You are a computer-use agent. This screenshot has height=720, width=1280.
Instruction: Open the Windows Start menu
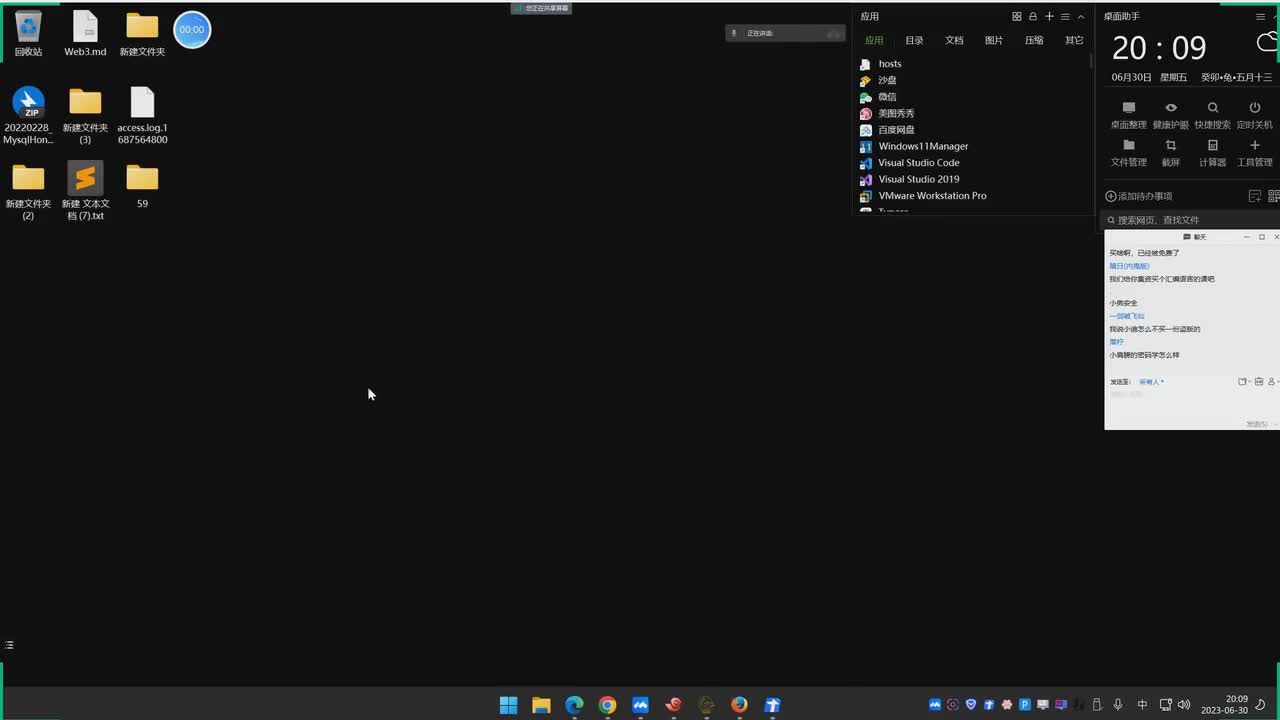(508, 705)
